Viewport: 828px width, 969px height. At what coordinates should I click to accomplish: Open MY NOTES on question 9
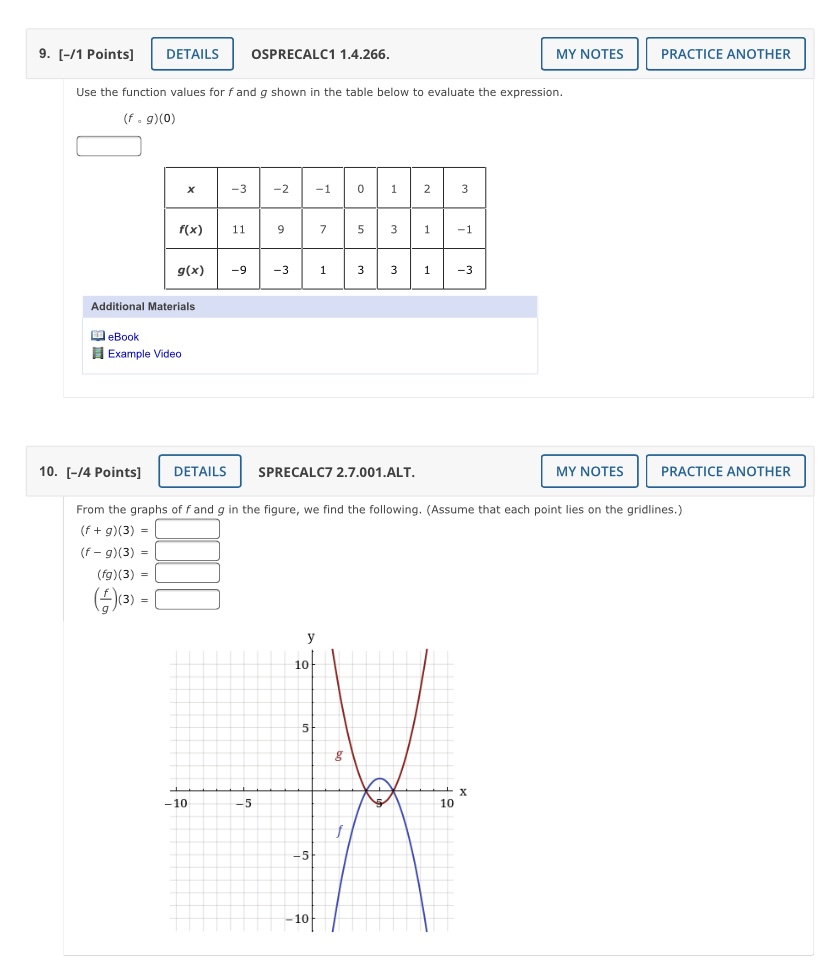tap(589, 54)
